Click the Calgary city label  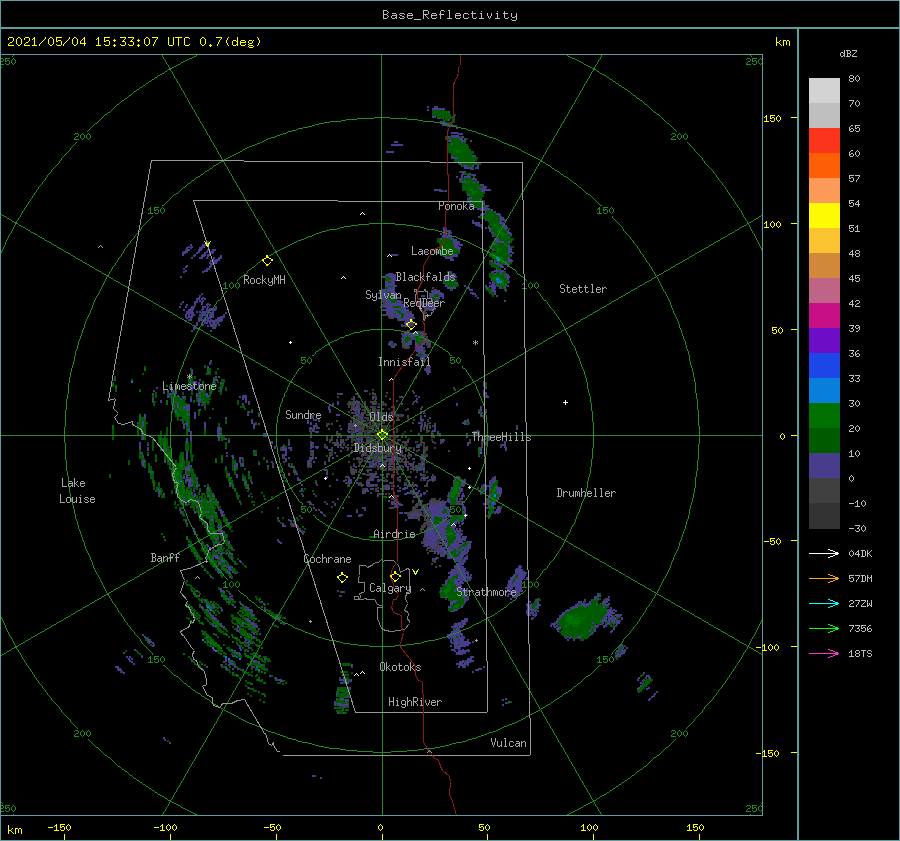coord(390,588)
